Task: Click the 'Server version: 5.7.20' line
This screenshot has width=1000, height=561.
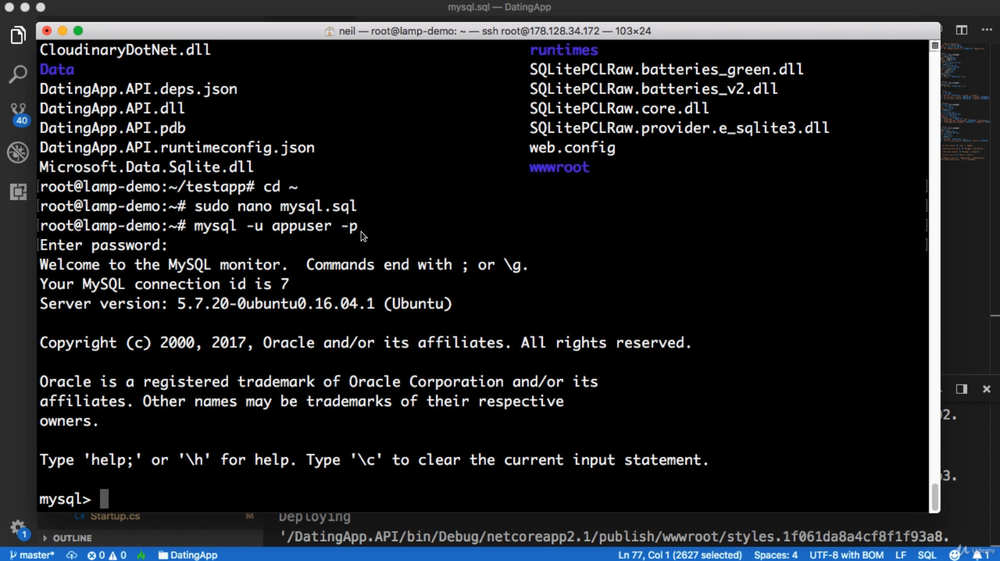Action: (246, 304)
